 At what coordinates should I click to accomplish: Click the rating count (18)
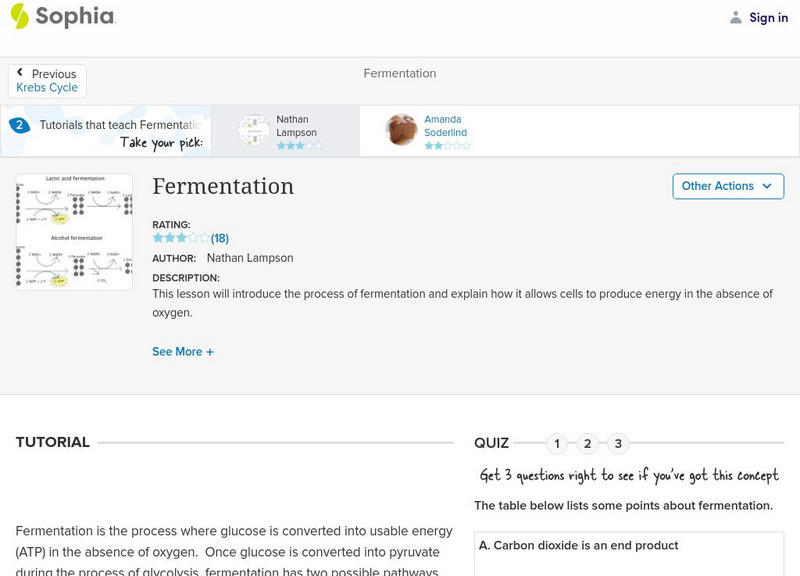pyautogui.click(x=220, y=238)
